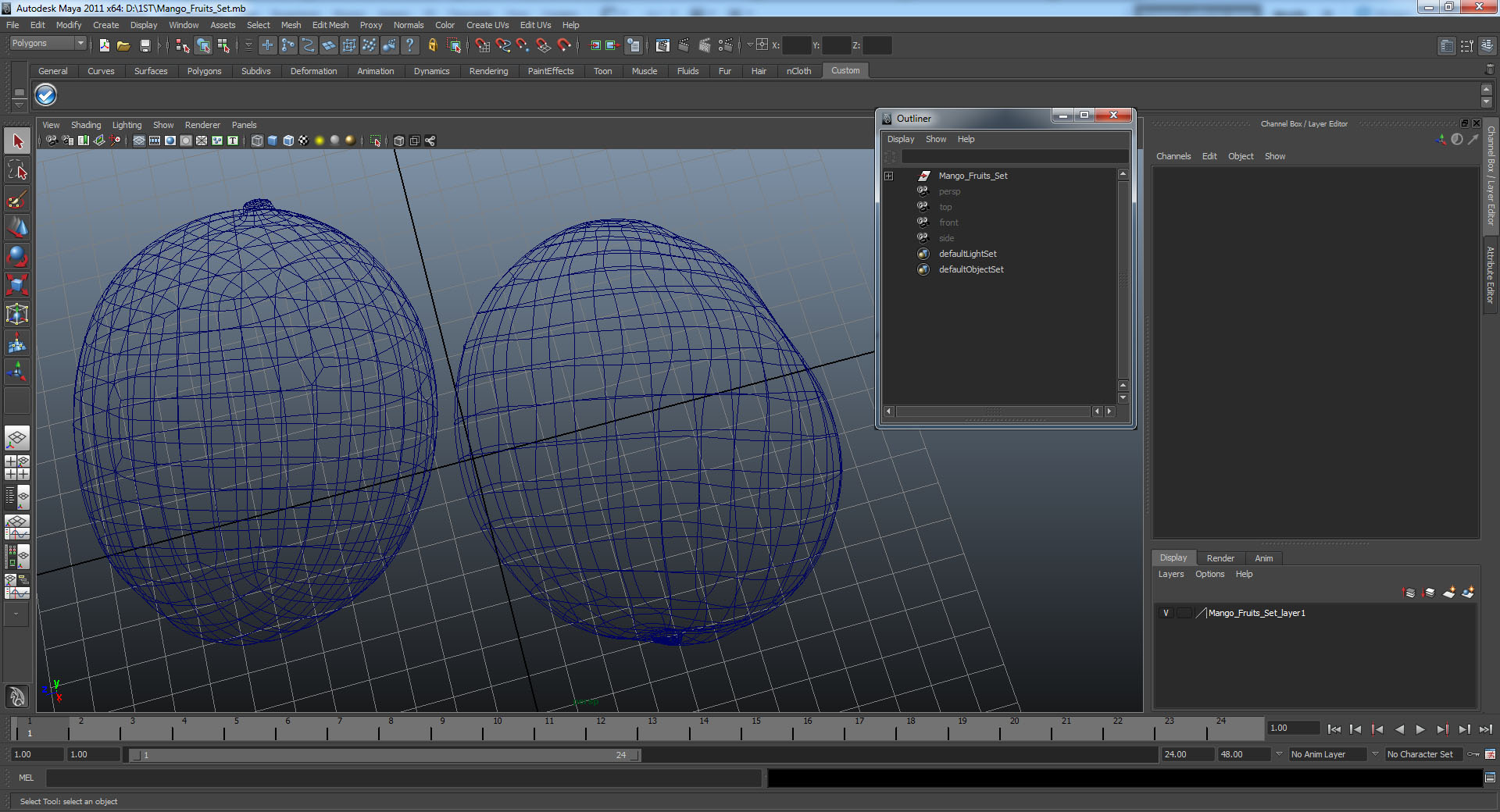
Task: Click the MEL command input field
Action: (x=403, y=778)
